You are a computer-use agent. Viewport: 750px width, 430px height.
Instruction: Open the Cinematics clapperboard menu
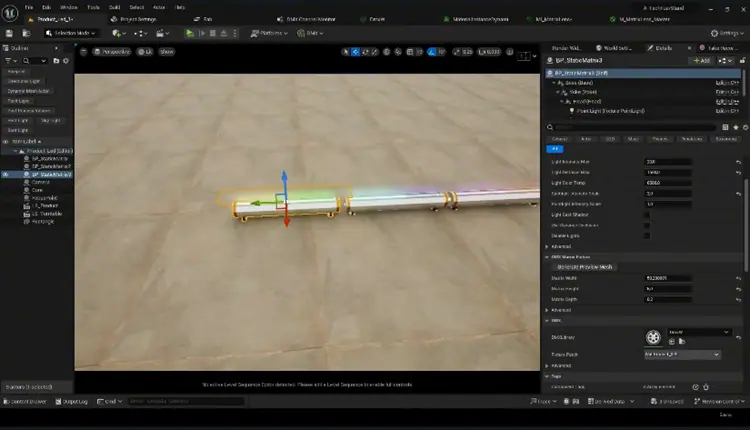tap(163, 33)
